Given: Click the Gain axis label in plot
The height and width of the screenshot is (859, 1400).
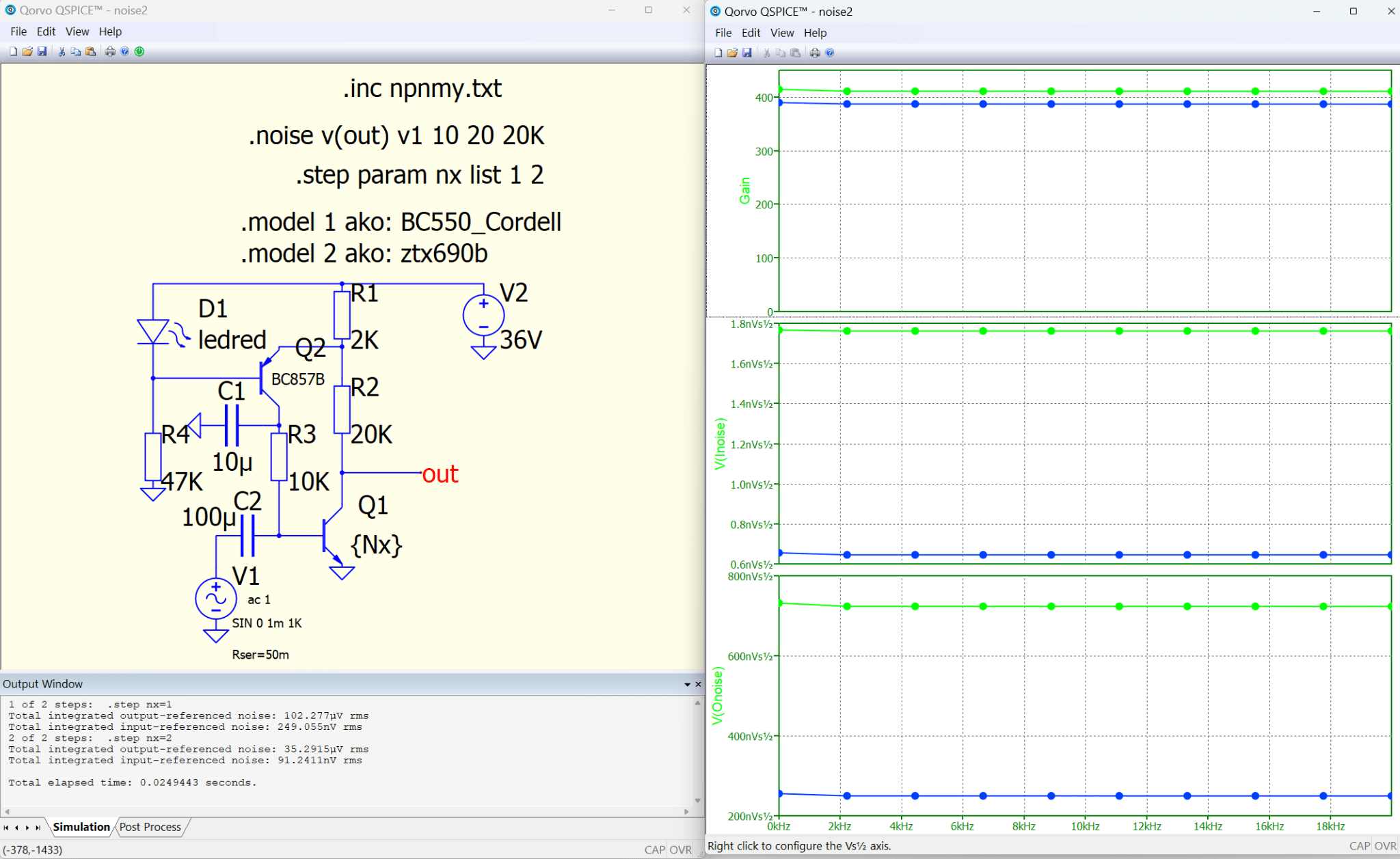Looking at the screenshot, I should [x=744, y=190].
